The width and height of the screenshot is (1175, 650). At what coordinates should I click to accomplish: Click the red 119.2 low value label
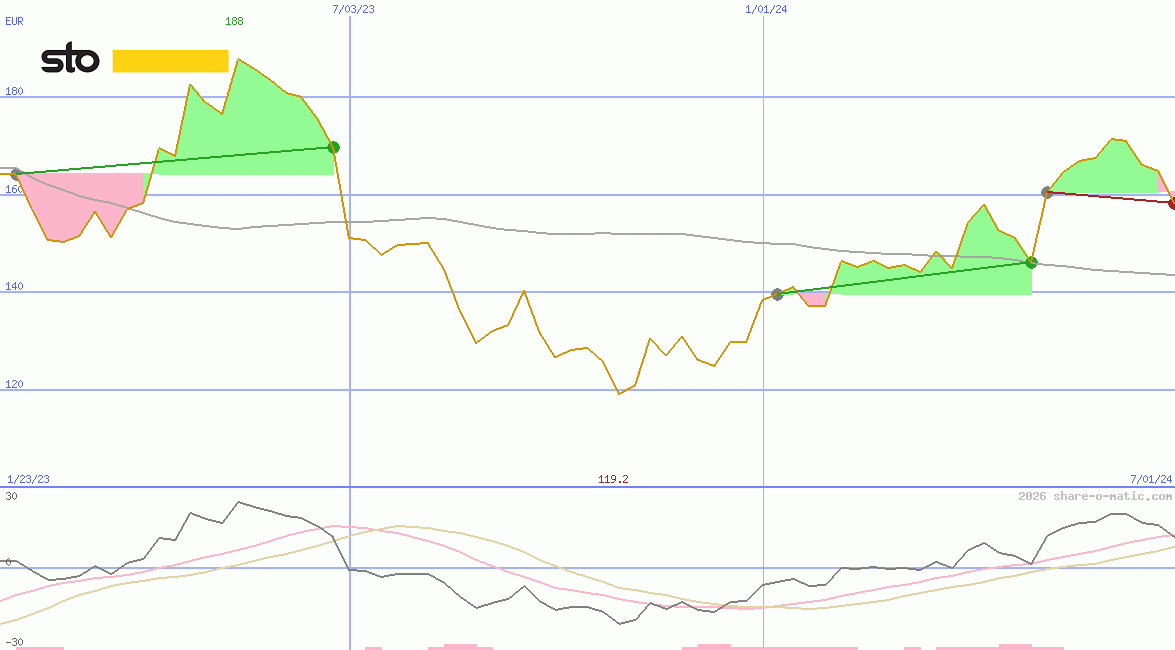[x=613, y=479]
